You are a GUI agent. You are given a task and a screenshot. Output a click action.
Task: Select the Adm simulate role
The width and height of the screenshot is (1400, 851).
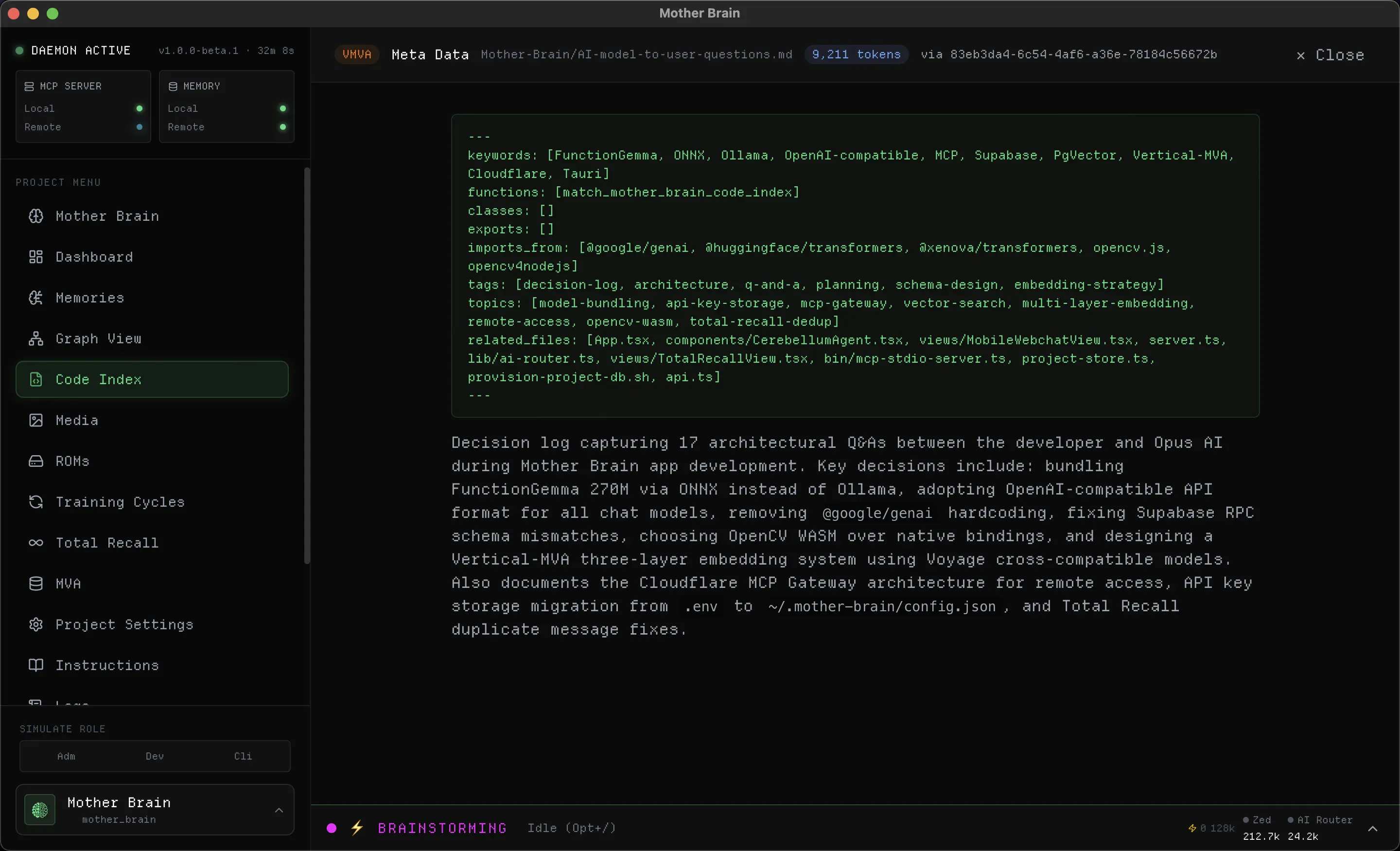tap(66, 756)
